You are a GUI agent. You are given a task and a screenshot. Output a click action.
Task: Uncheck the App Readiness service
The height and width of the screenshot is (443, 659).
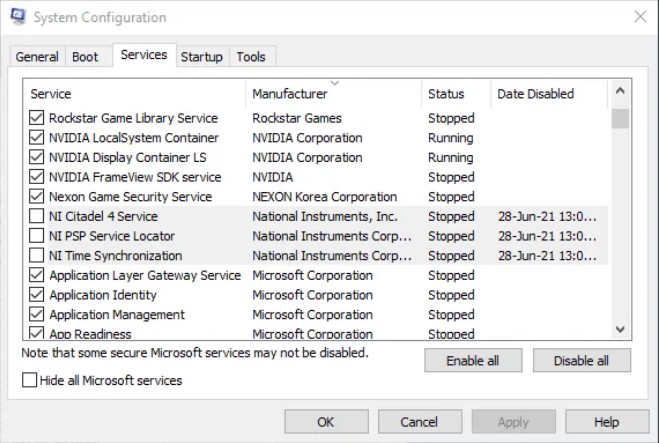(37, 333)
